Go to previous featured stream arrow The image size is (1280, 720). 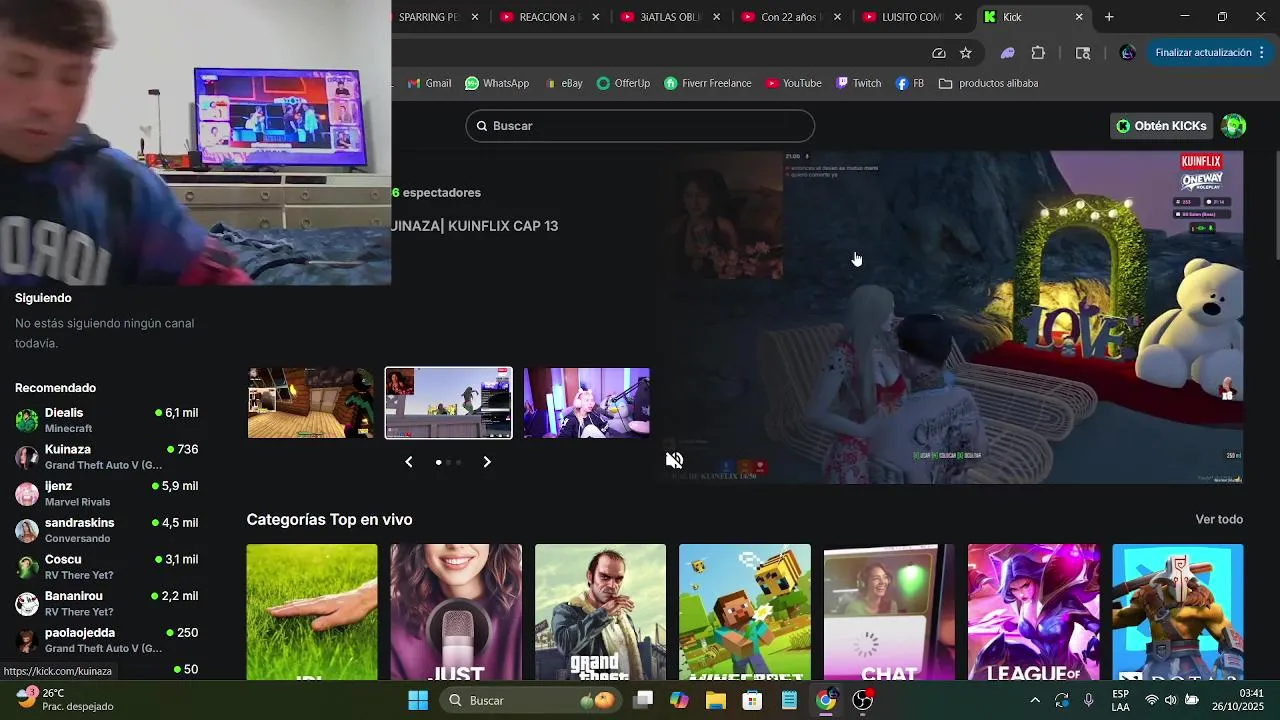click(409, 462)
